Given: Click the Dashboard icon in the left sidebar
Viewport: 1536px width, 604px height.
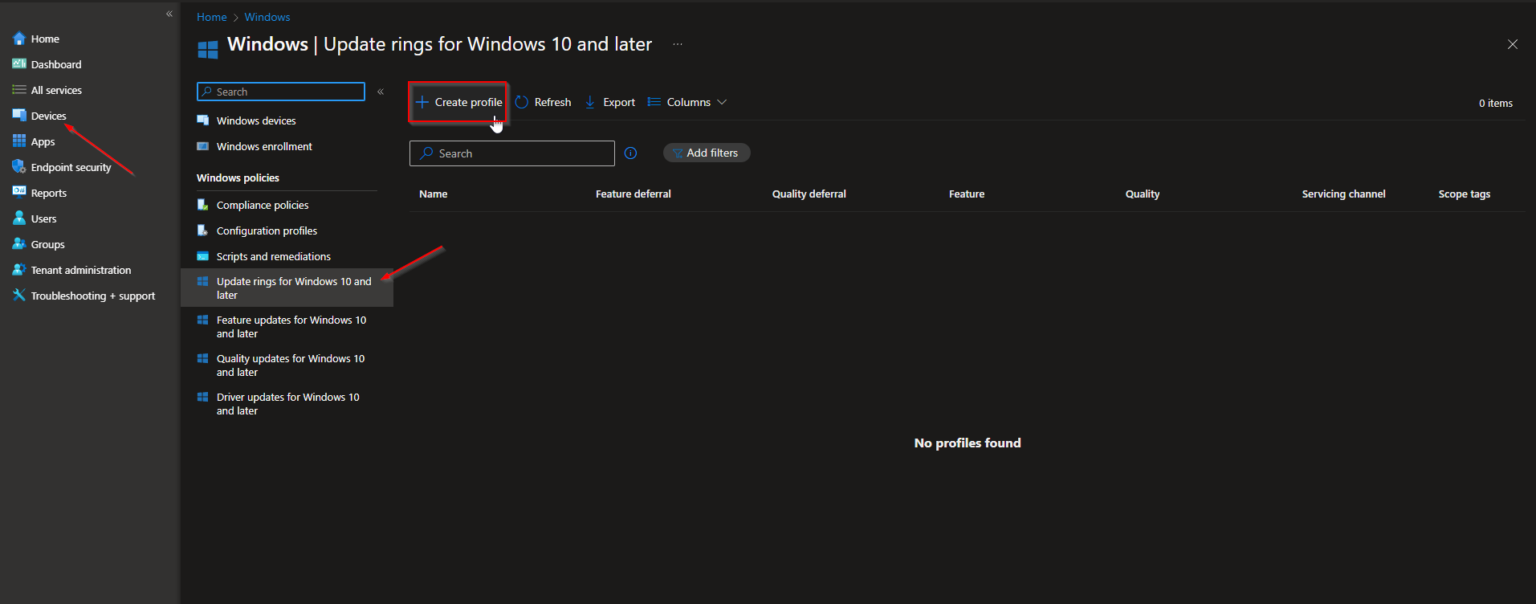Looking at the screenshot, I should pos(19,64).
